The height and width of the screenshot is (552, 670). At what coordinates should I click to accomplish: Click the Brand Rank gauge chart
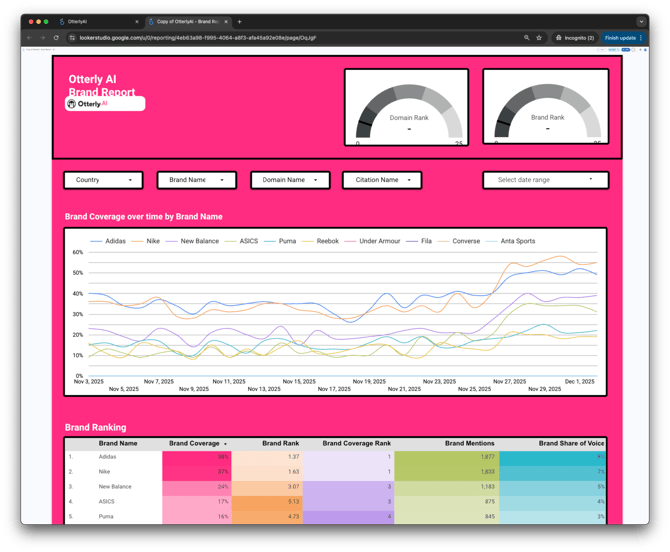tap(546, 106)
